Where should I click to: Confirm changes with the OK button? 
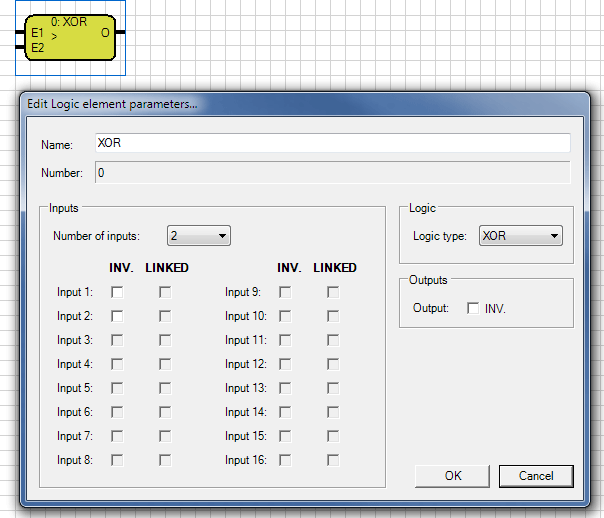click(453, 476)
